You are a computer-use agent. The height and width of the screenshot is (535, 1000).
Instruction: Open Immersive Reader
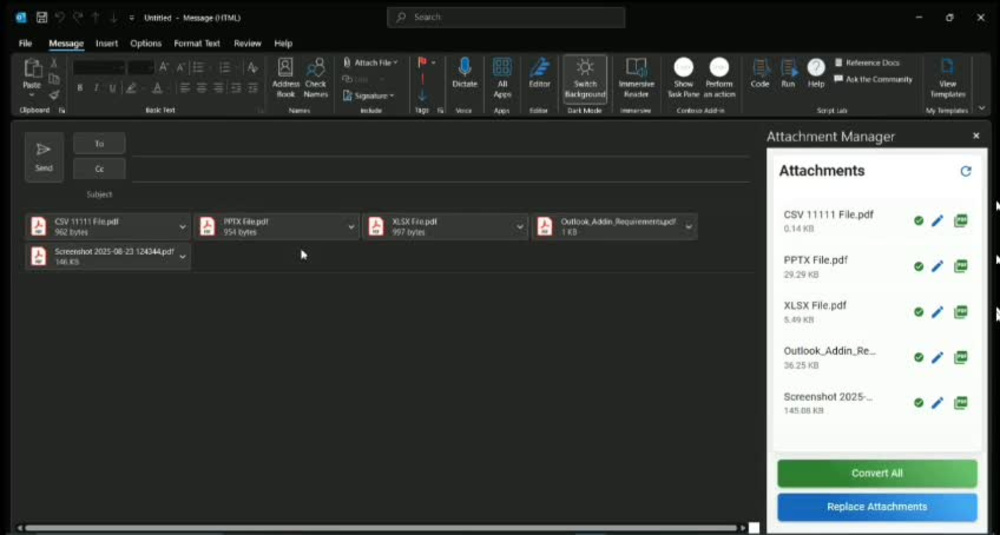(x=636, y=78)
